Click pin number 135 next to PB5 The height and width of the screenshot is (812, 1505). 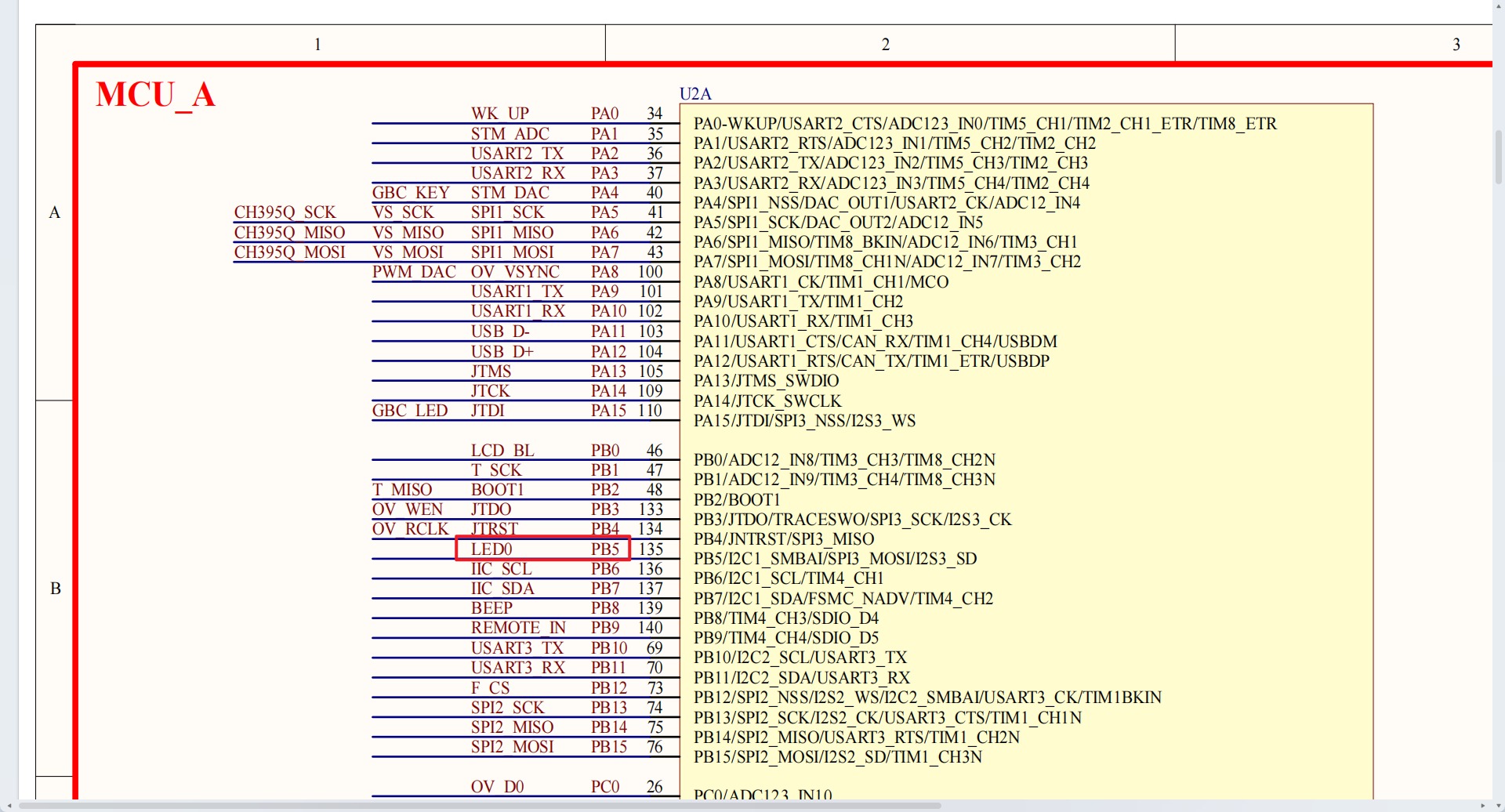pos(651,549)
